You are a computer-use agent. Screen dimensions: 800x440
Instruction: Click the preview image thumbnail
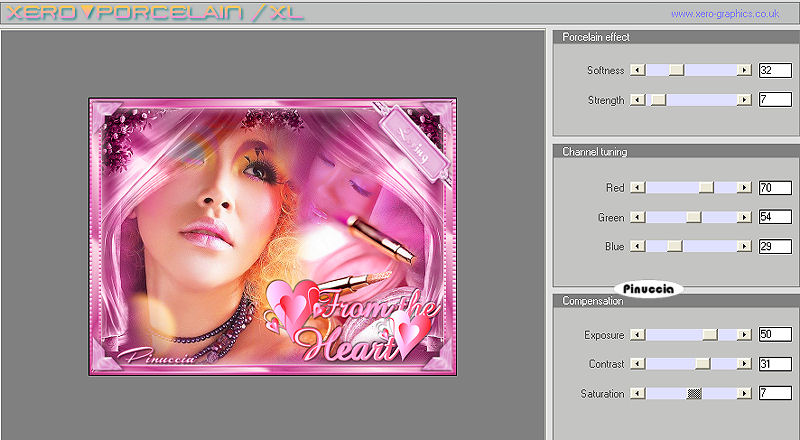(x=272, y=236)
